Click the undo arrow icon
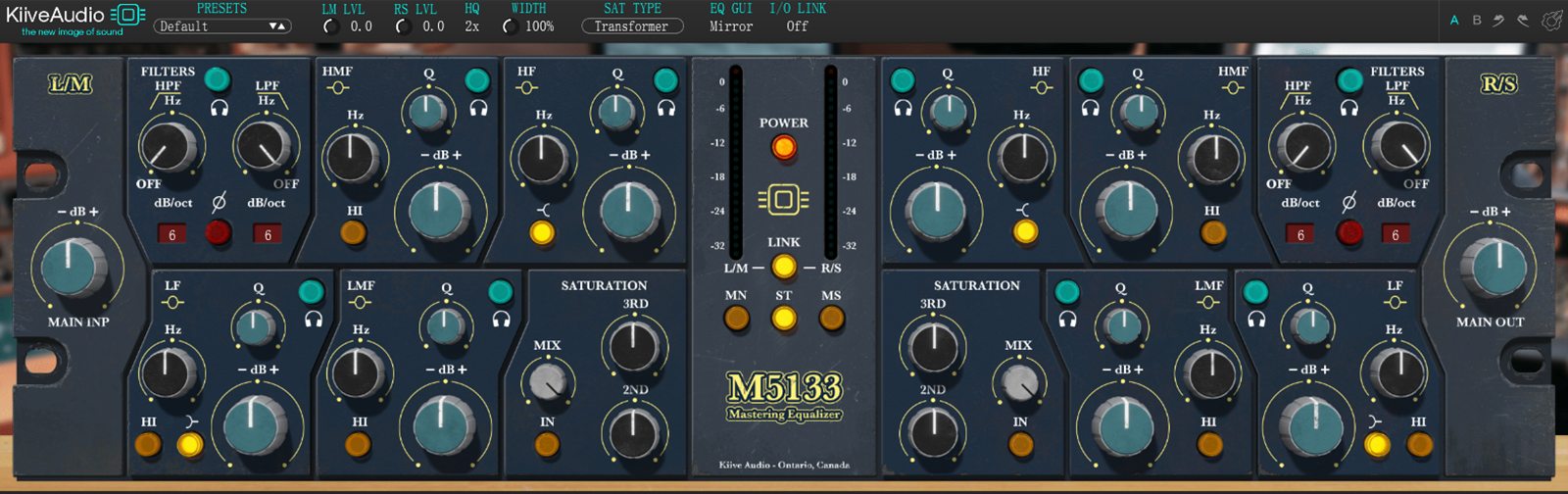This screenshot has width=1568, height=494. [1498, 21]
